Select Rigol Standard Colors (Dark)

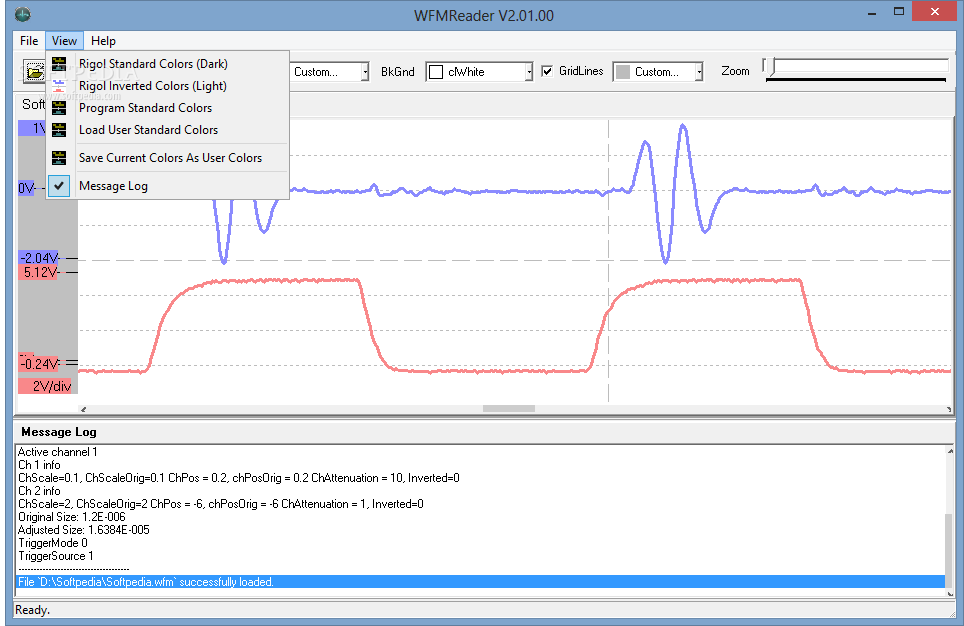point(167,64)
